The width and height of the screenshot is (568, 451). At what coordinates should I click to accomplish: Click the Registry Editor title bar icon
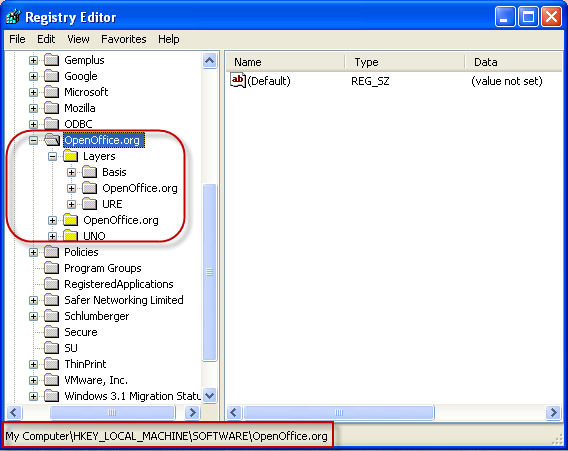14,17
